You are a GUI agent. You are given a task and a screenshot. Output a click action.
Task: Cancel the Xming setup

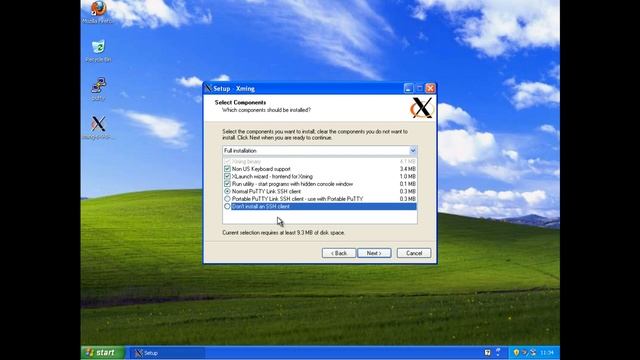(414, 253)
